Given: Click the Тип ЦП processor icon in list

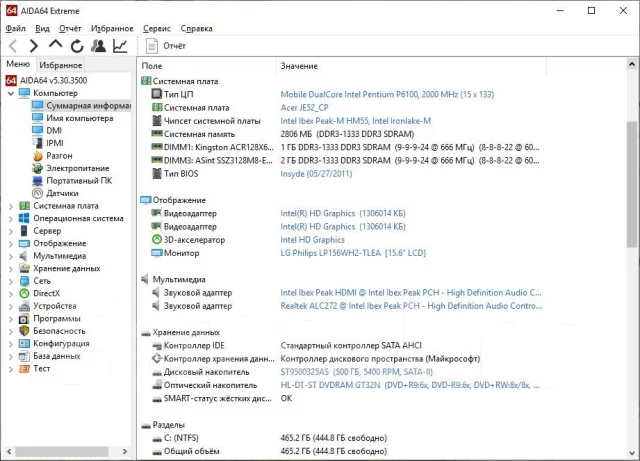Looking at the screenshot, I should point(157,94).
